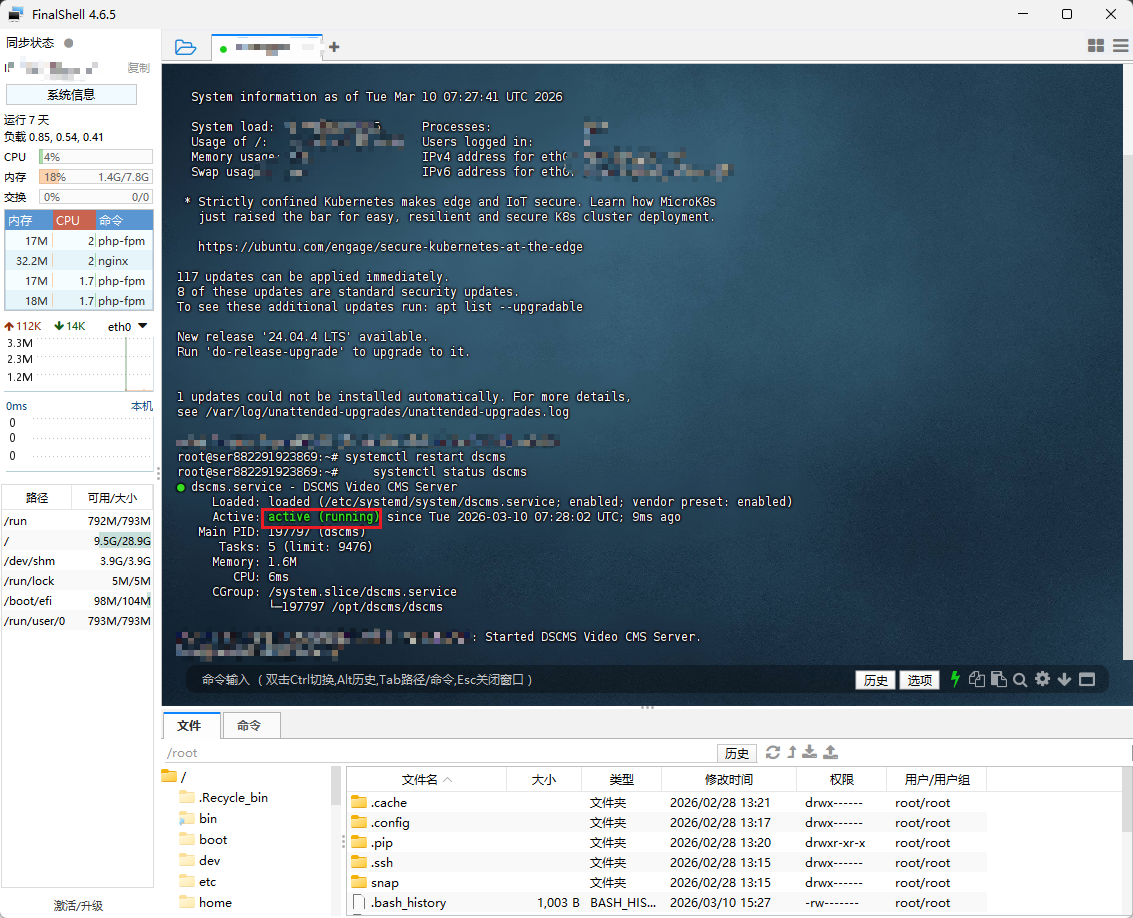Viewport: 1133px width, 918px height.
Task: Open the eth0 network interface dropdown
Action: [142, 326]
